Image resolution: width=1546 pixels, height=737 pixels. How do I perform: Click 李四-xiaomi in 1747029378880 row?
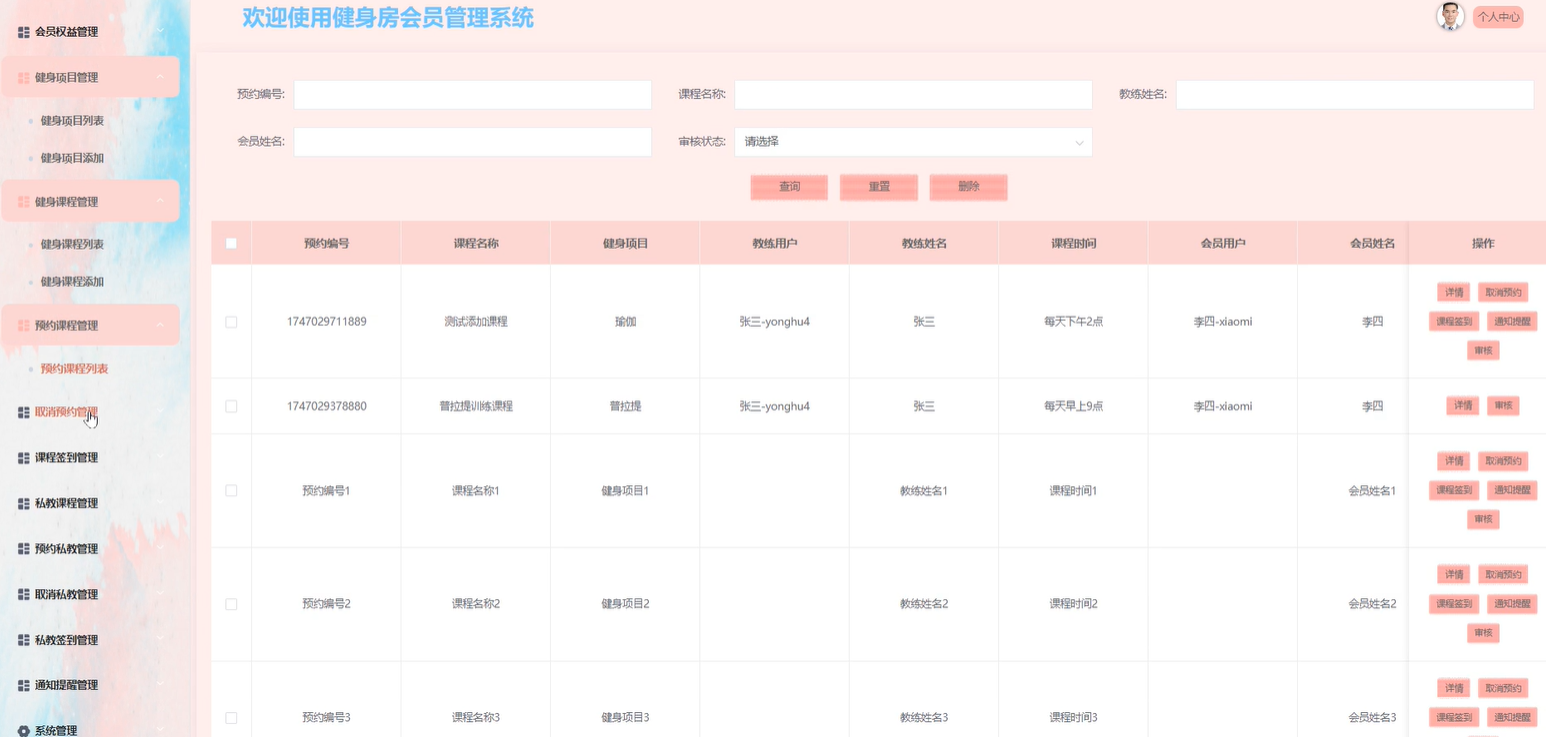click(1222, 406)
